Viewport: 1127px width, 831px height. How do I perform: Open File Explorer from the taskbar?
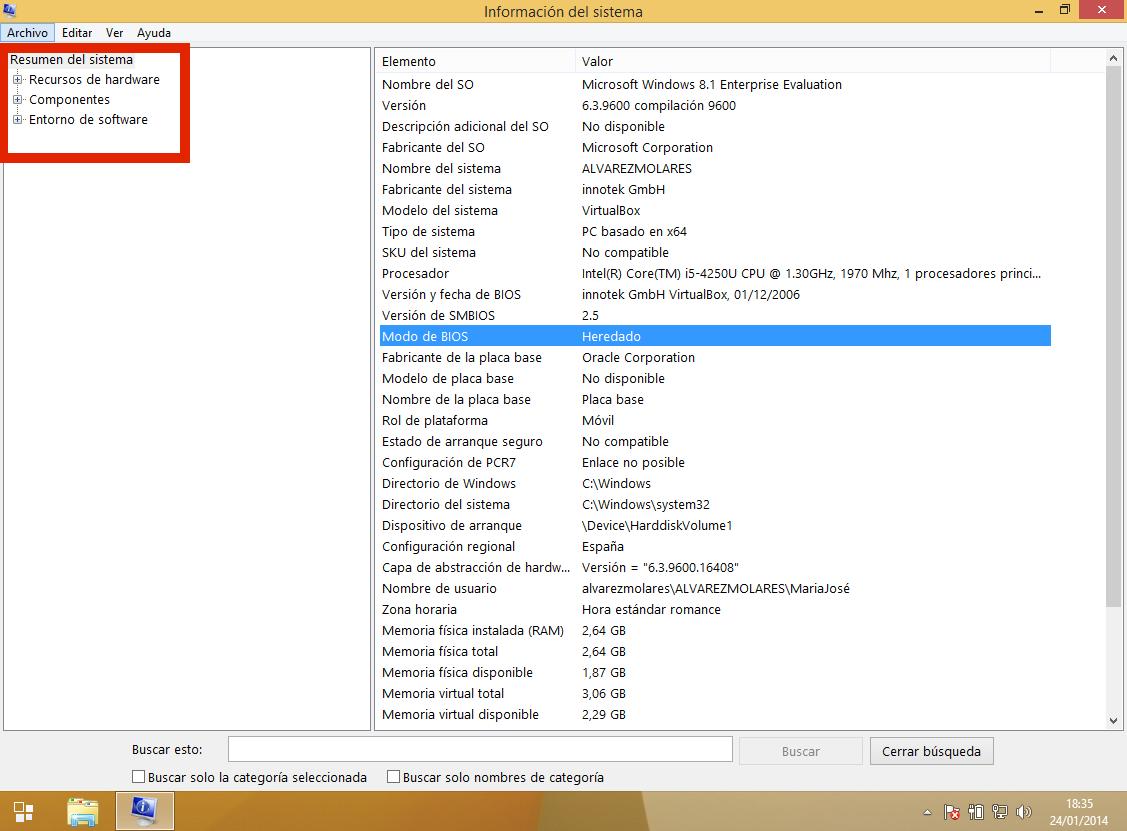click(x=82, y=811)
